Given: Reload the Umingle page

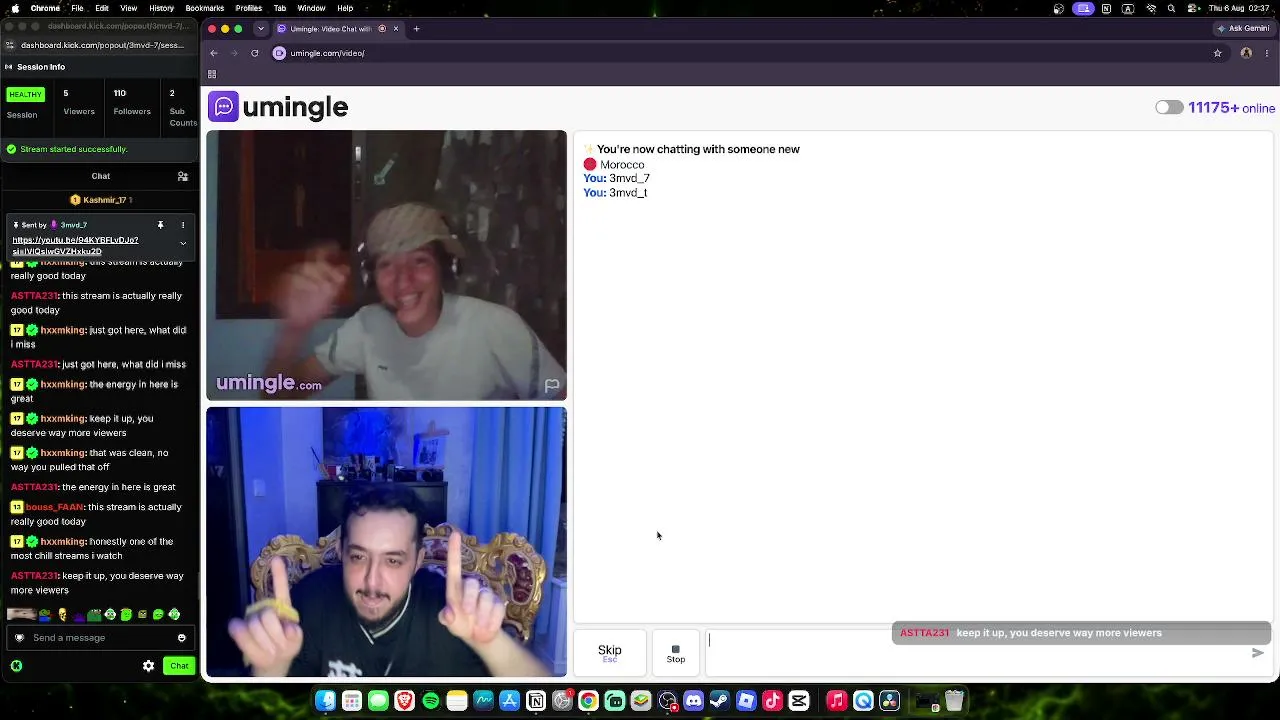Looking at the screenshot, I should [255, 53].
